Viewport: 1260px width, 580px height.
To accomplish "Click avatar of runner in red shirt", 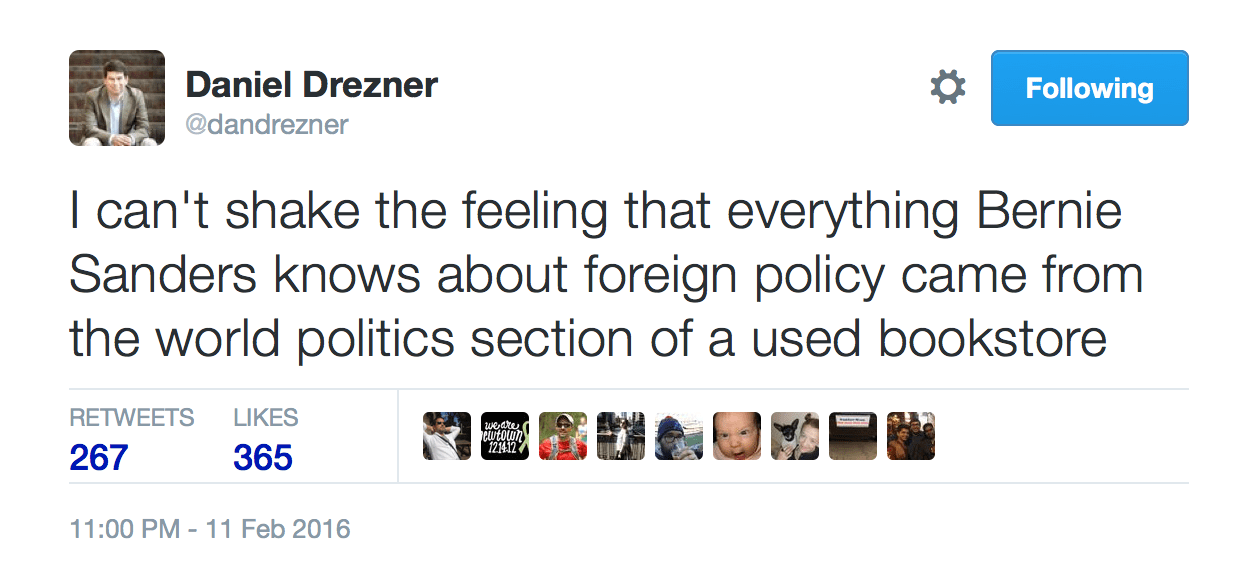I will click(x=563, y=436).
